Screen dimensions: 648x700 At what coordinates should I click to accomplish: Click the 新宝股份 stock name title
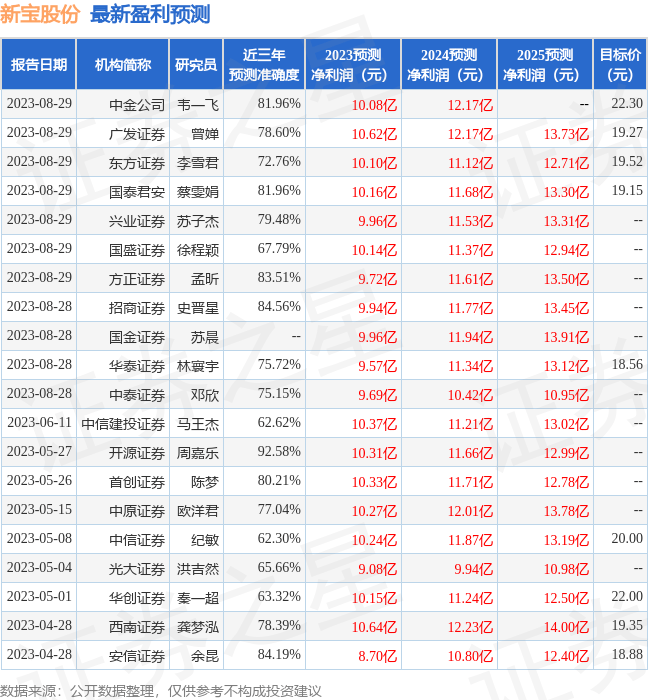coord(41,15)
